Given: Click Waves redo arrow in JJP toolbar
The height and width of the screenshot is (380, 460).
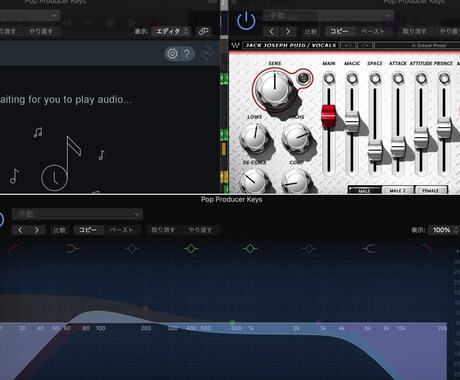Looking at the screenshot, I should (365, 45).
